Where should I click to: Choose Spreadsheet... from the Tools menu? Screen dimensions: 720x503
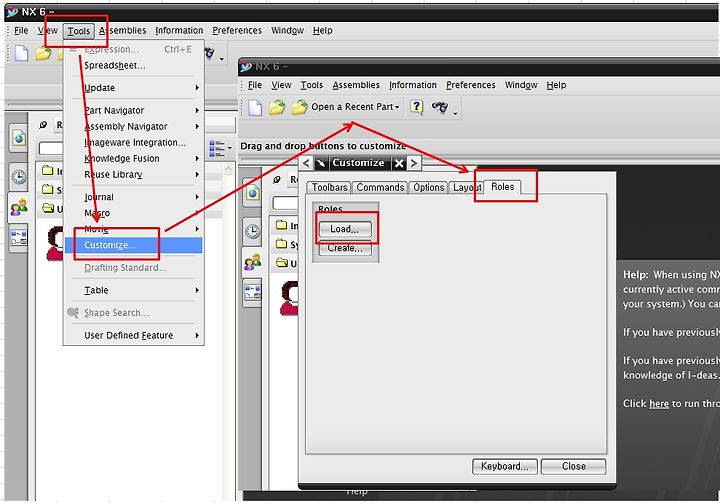(133, 65)
